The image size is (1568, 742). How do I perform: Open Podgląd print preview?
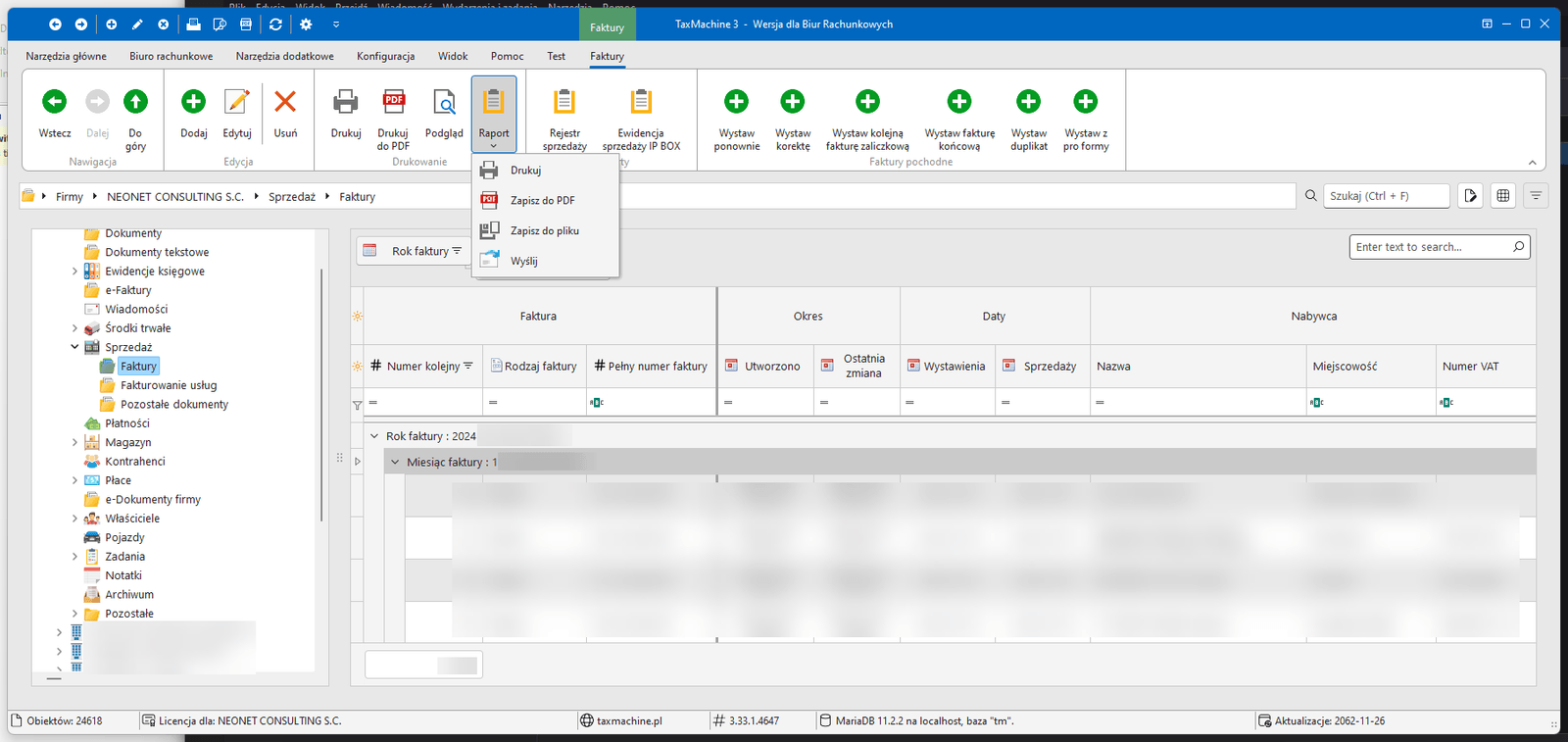coord(444,102)
